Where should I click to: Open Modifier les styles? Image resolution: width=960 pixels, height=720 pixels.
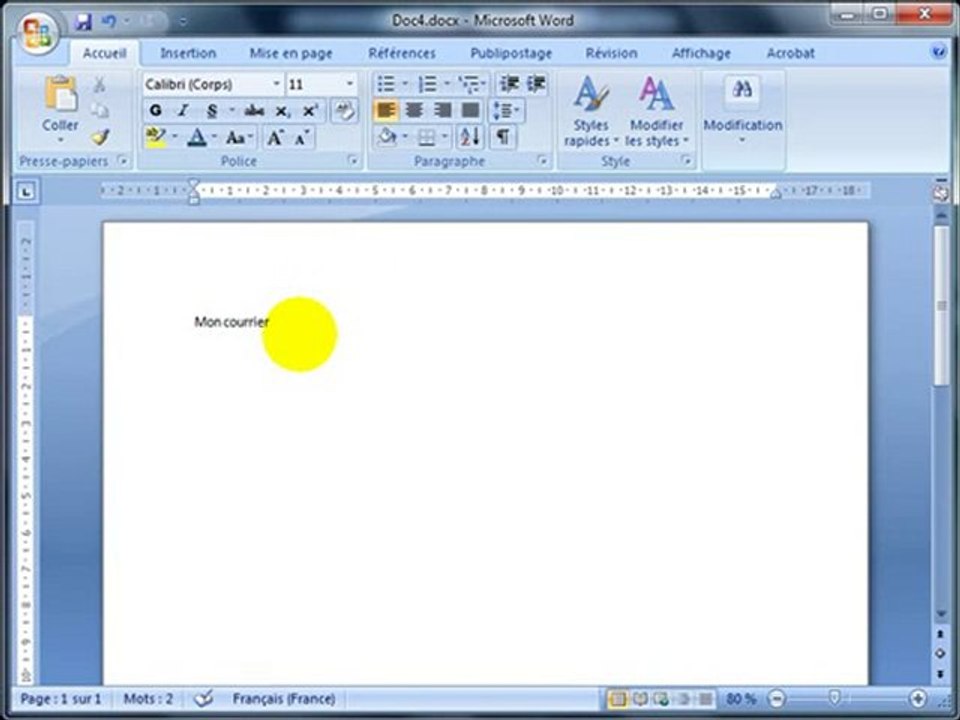(x=657, y=110)
